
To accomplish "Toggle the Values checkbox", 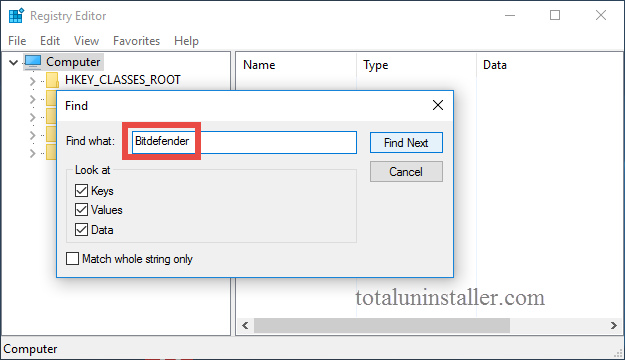I will [81, 210].
